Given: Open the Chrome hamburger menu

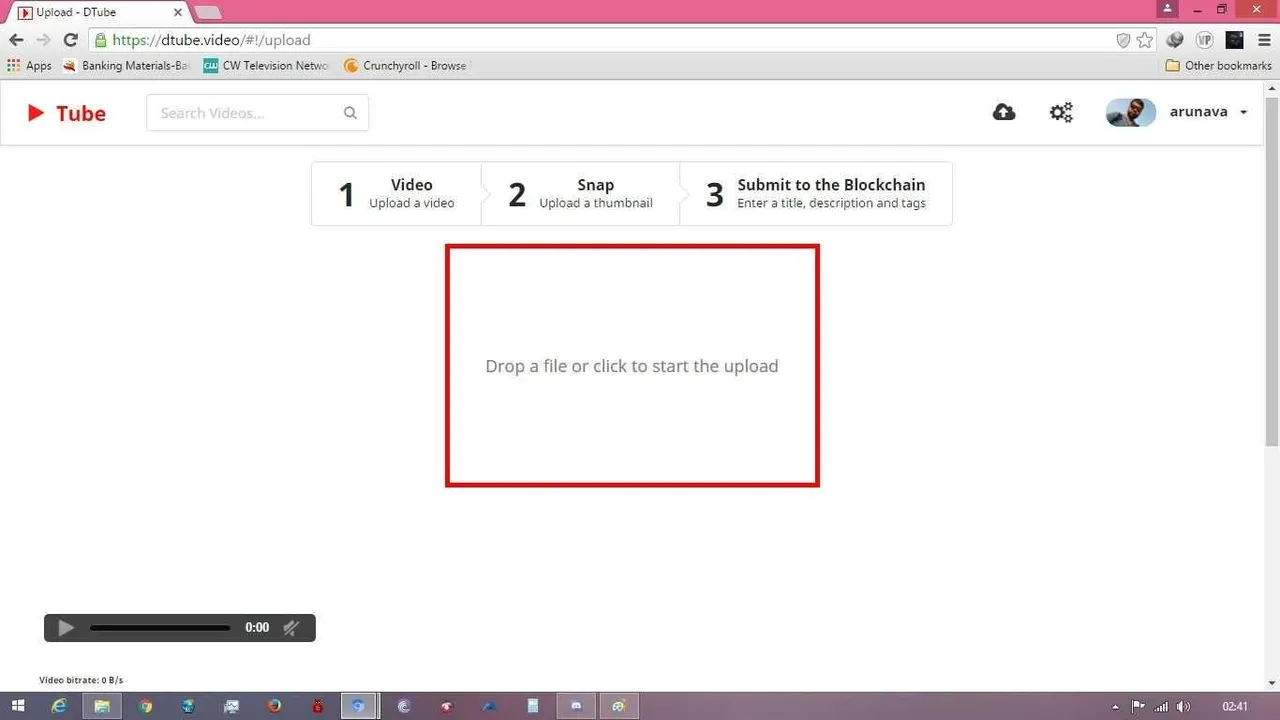Looking at the screenshot, I should coord(1264,40).
